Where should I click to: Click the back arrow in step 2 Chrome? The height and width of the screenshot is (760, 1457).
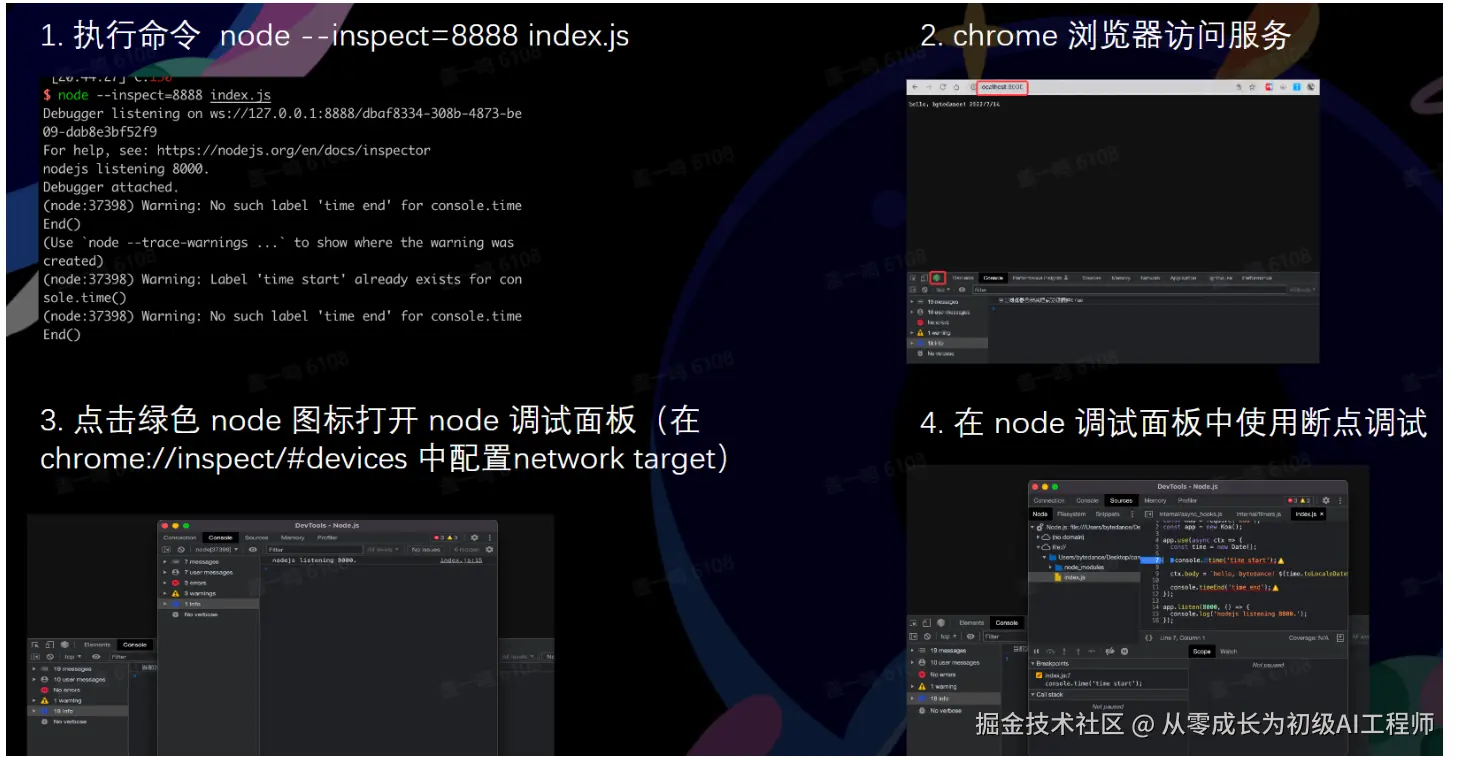(916, 87)
